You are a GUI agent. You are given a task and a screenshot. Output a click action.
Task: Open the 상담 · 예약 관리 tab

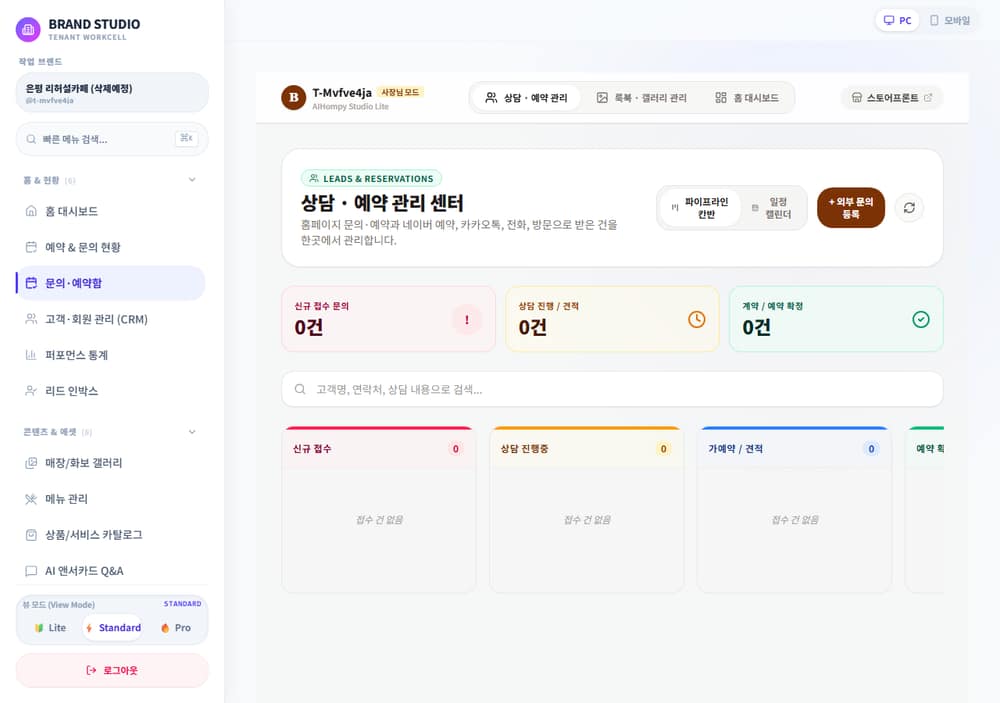coord(526,98)
